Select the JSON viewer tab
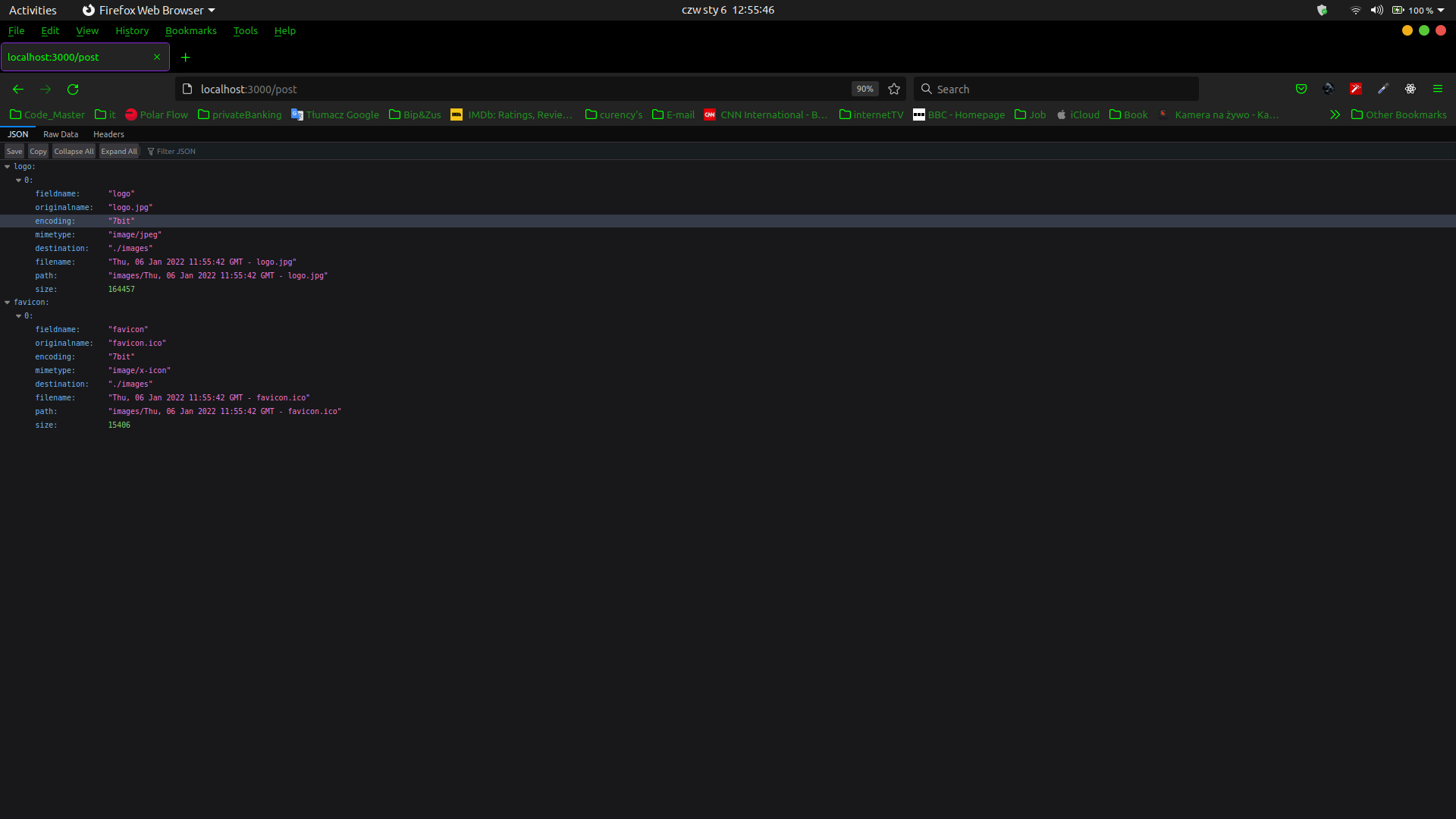The width and height of the screenshot is (1456, 819). click(x=18, y=134)
